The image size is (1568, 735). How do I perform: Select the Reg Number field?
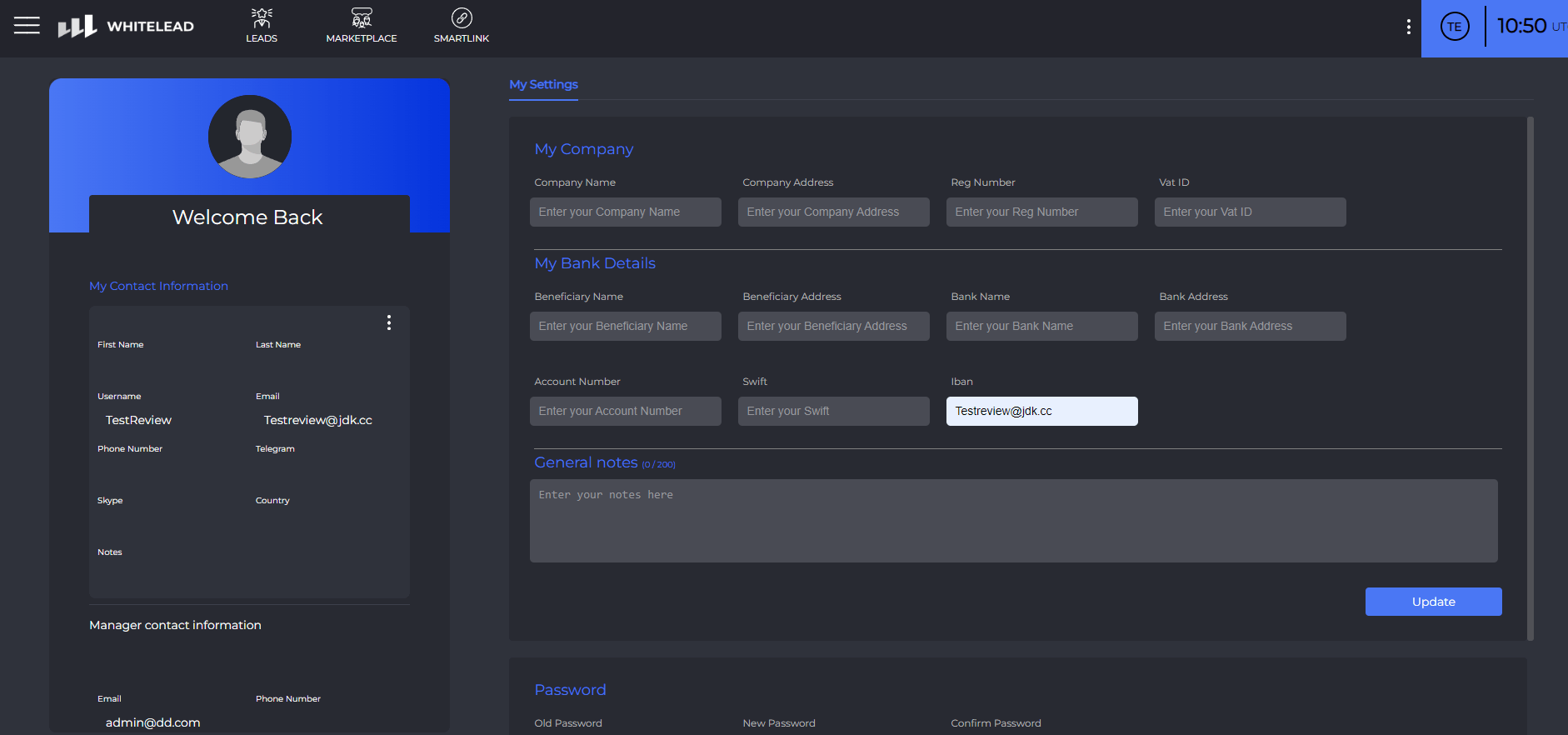1041,212
